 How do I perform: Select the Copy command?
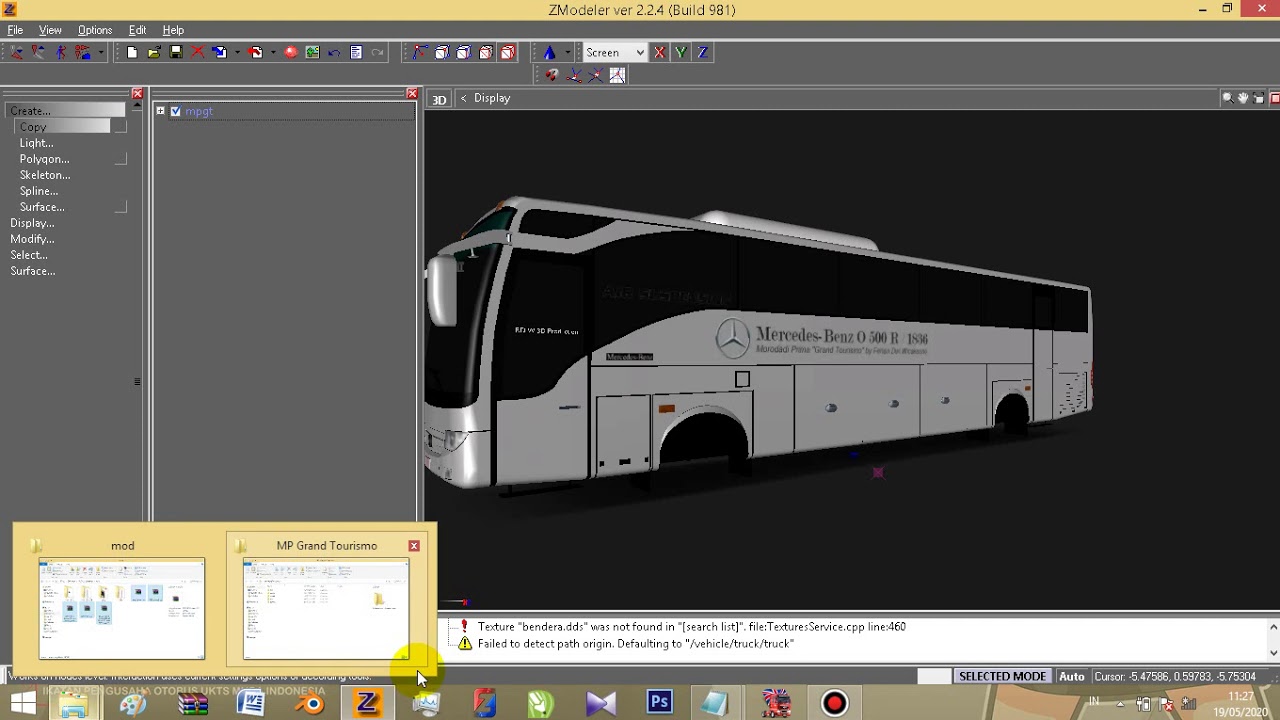[x=62, y=127]
